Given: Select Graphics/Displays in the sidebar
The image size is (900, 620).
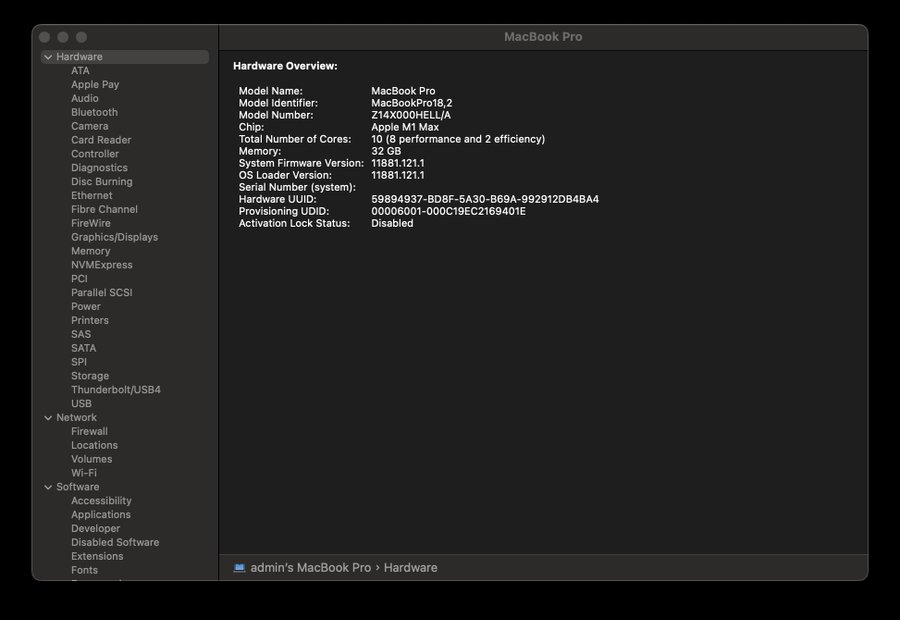Looking at the screenshot, I should click(x=114, y=237).
